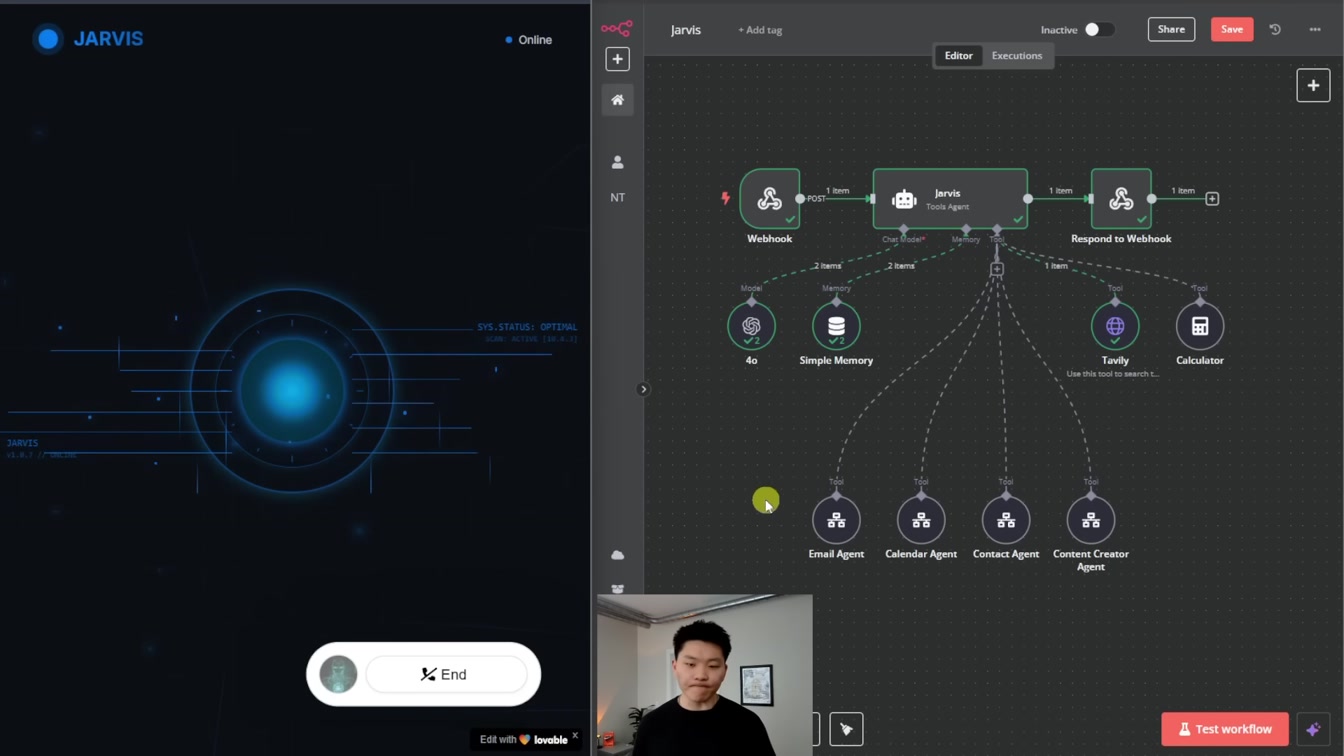Open the Jarvis Tools Agent node

point(950,199)
